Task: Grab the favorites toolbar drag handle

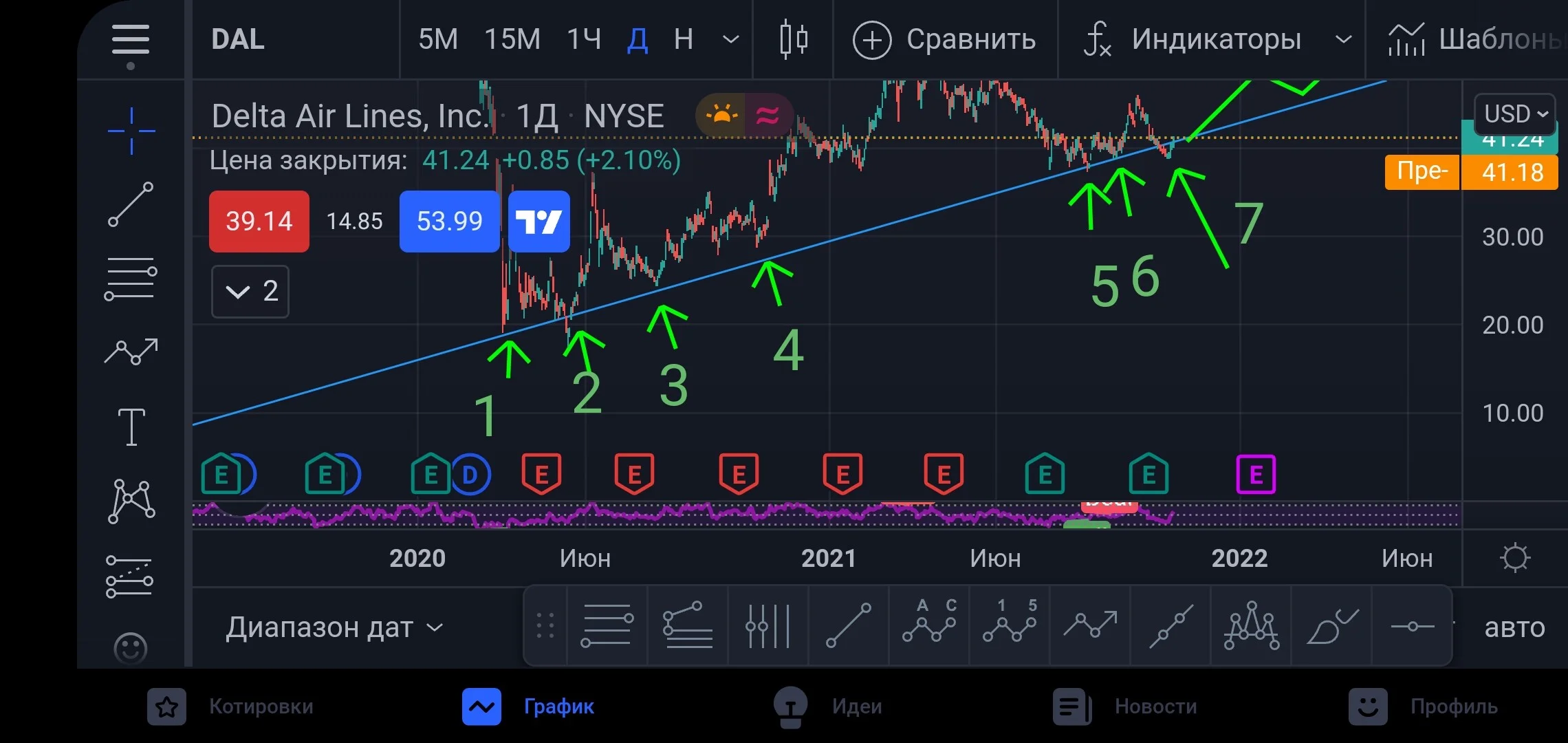Action: pyautogui.click(x=545, y=626)
